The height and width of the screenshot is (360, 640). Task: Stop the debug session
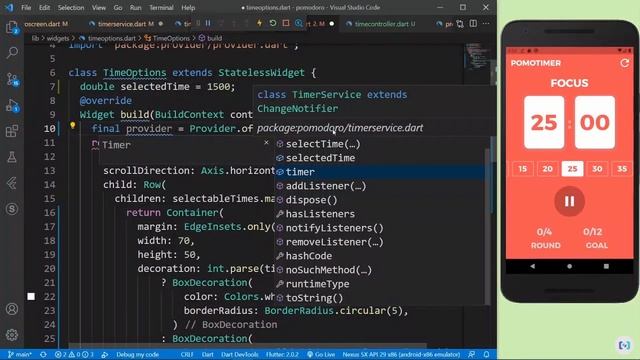point(286,24)
